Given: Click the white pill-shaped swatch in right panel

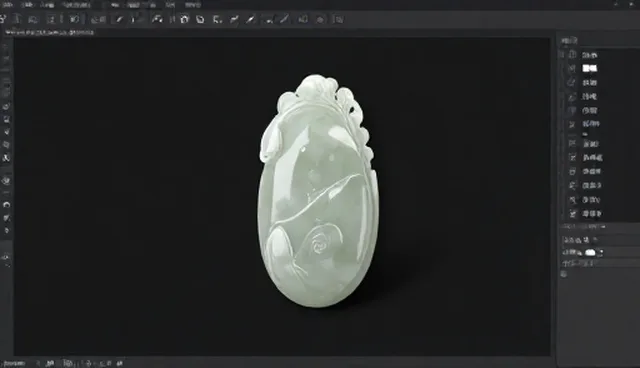Looking at the screenshot, I should [590, 253].
